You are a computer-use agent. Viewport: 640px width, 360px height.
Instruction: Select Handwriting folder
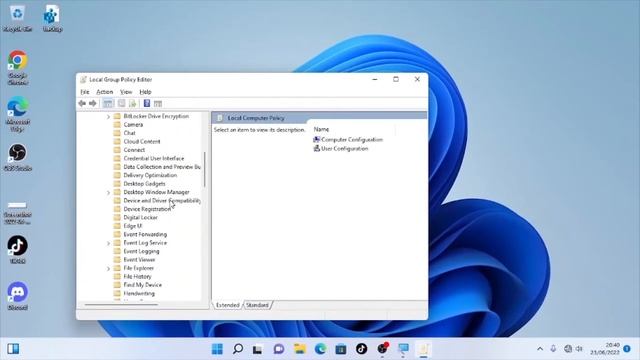pos(134,293)
